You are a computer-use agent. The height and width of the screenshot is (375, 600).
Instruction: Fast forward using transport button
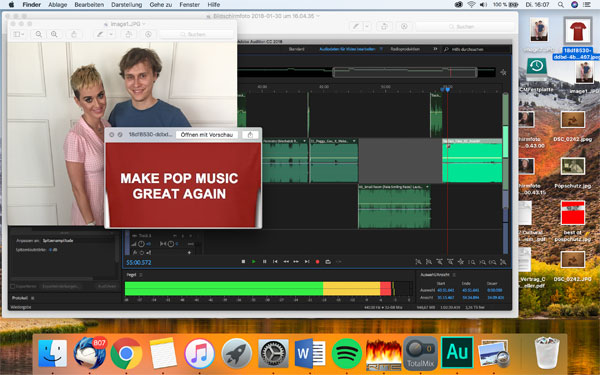coord(296,262)
